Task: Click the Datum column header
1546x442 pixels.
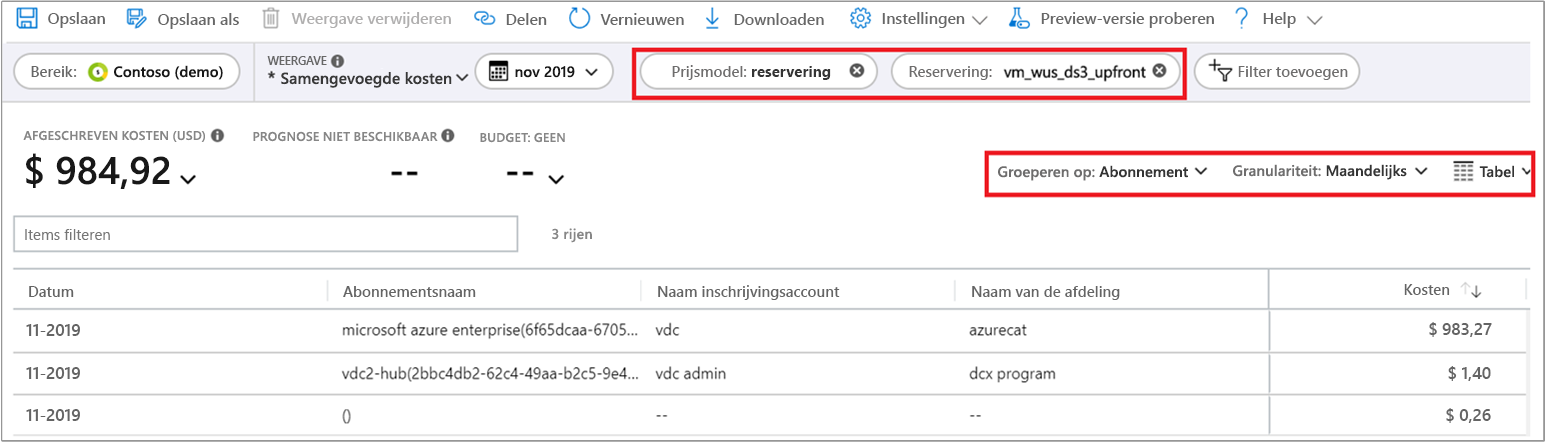Action: coord(52,291)
